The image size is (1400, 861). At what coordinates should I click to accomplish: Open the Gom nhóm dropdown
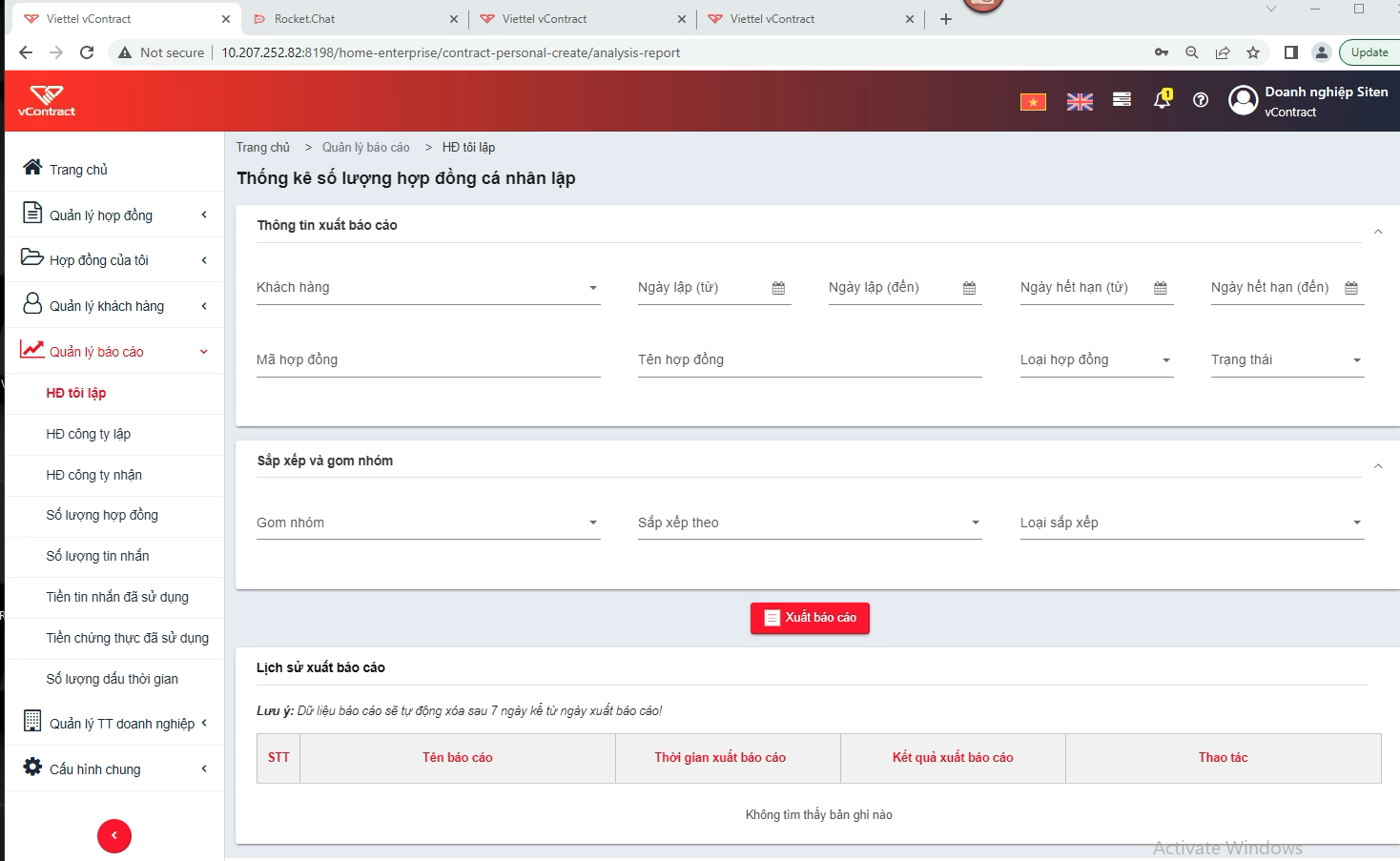(x=428, y=523)
